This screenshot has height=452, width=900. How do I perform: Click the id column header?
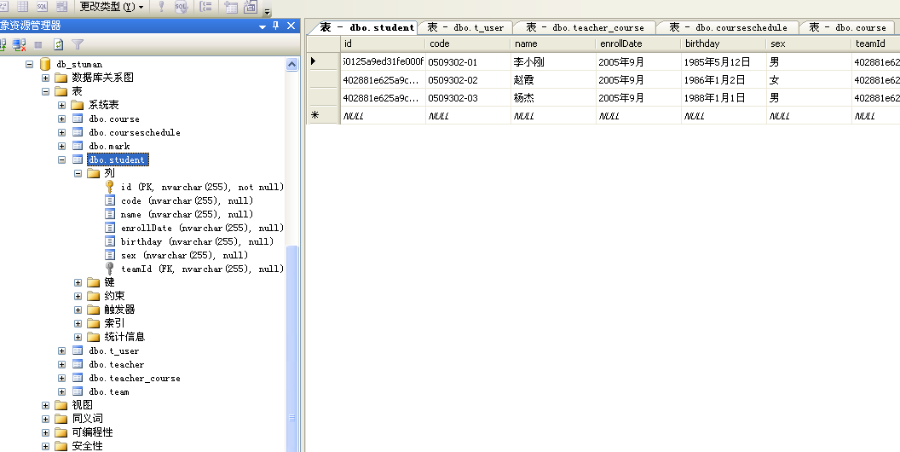pyautogui.click(x=383, y=44)
